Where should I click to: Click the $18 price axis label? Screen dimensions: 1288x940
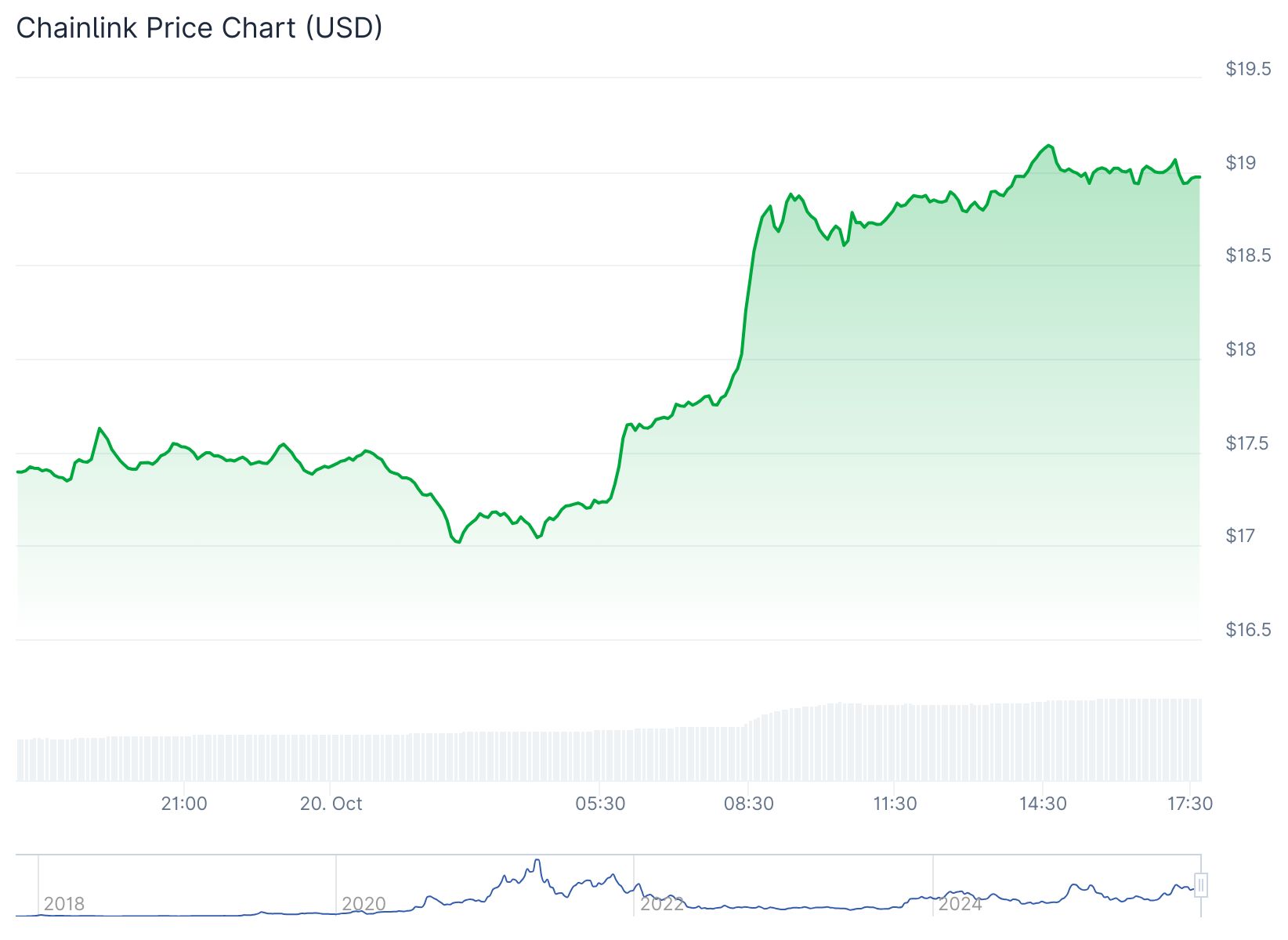pos(1241,349)
